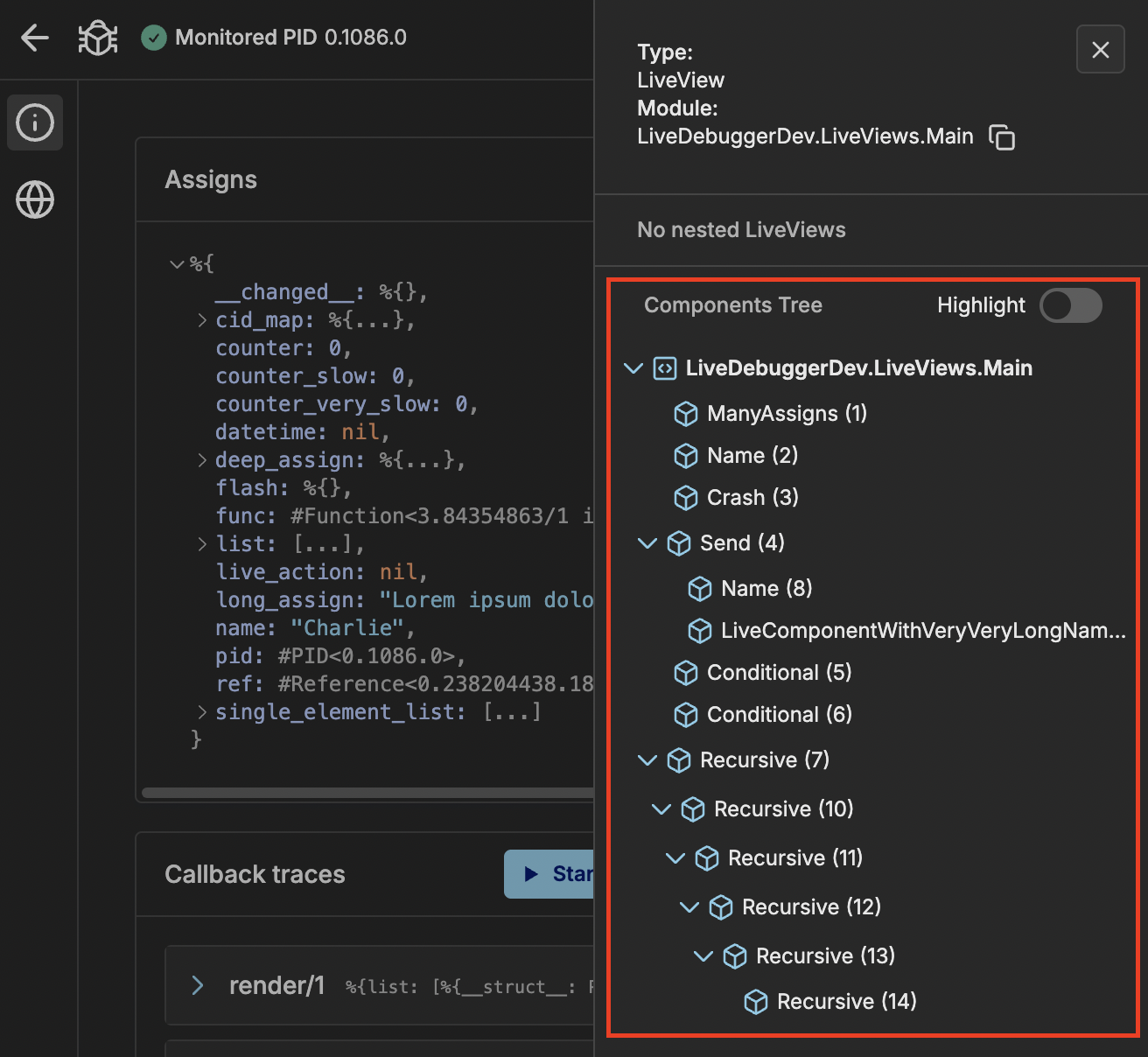The width and height of the screenshot is (1148, 1057).
Task: Click the cube icon next to Recursive (14)
Action: 756,1002
